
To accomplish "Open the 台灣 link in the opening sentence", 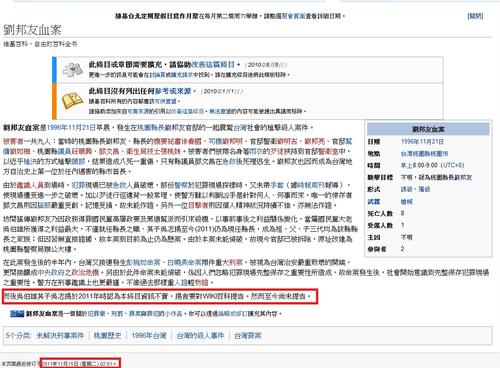I will (x=240, y=128).
